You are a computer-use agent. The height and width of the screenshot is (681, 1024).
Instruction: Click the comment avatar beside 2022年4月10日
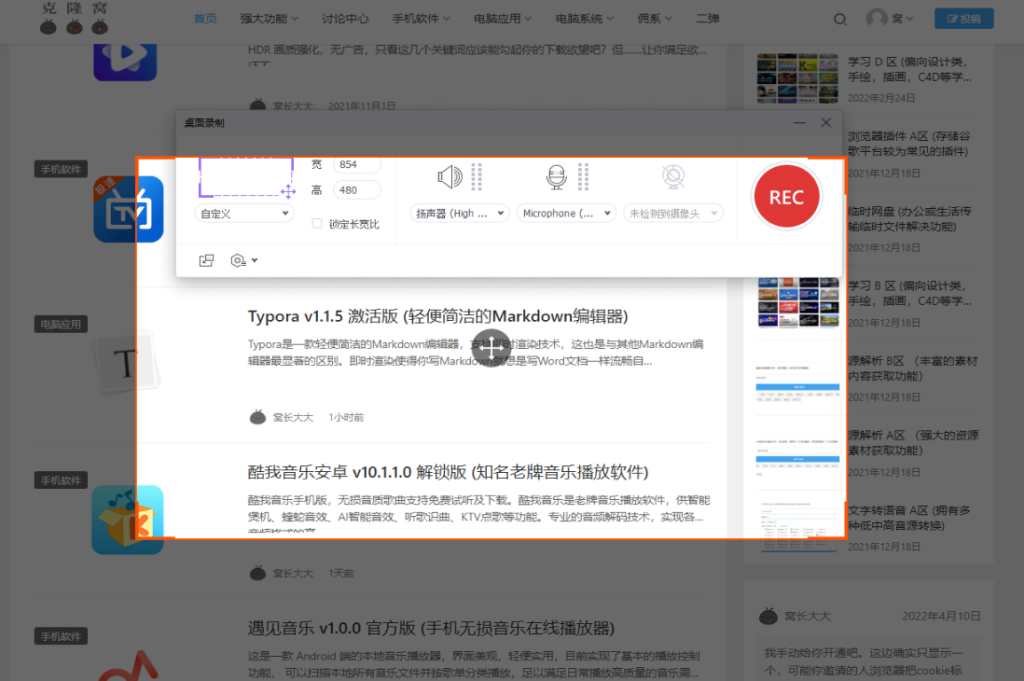pyautogui.click(x=769, y=616)
